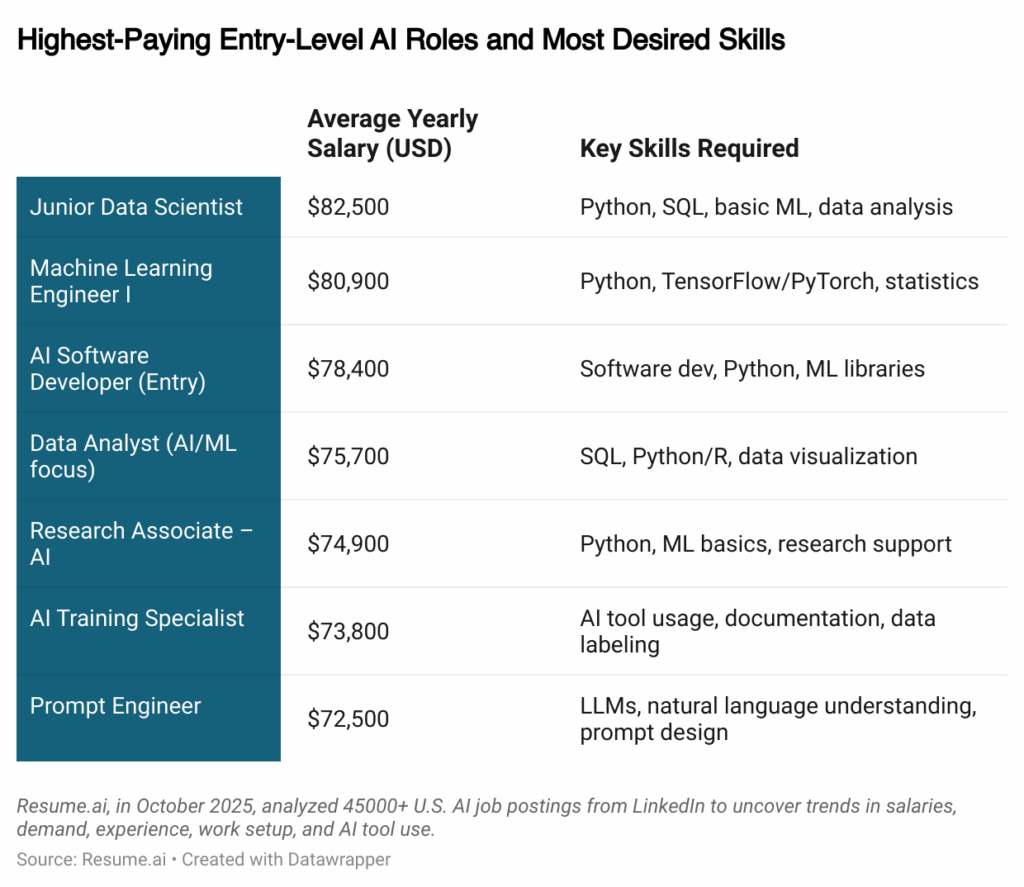Select the Junior Data Scientist row label
Viewport: 1024px width, 887px height.
pyautogui.click(x=136, y=207)
